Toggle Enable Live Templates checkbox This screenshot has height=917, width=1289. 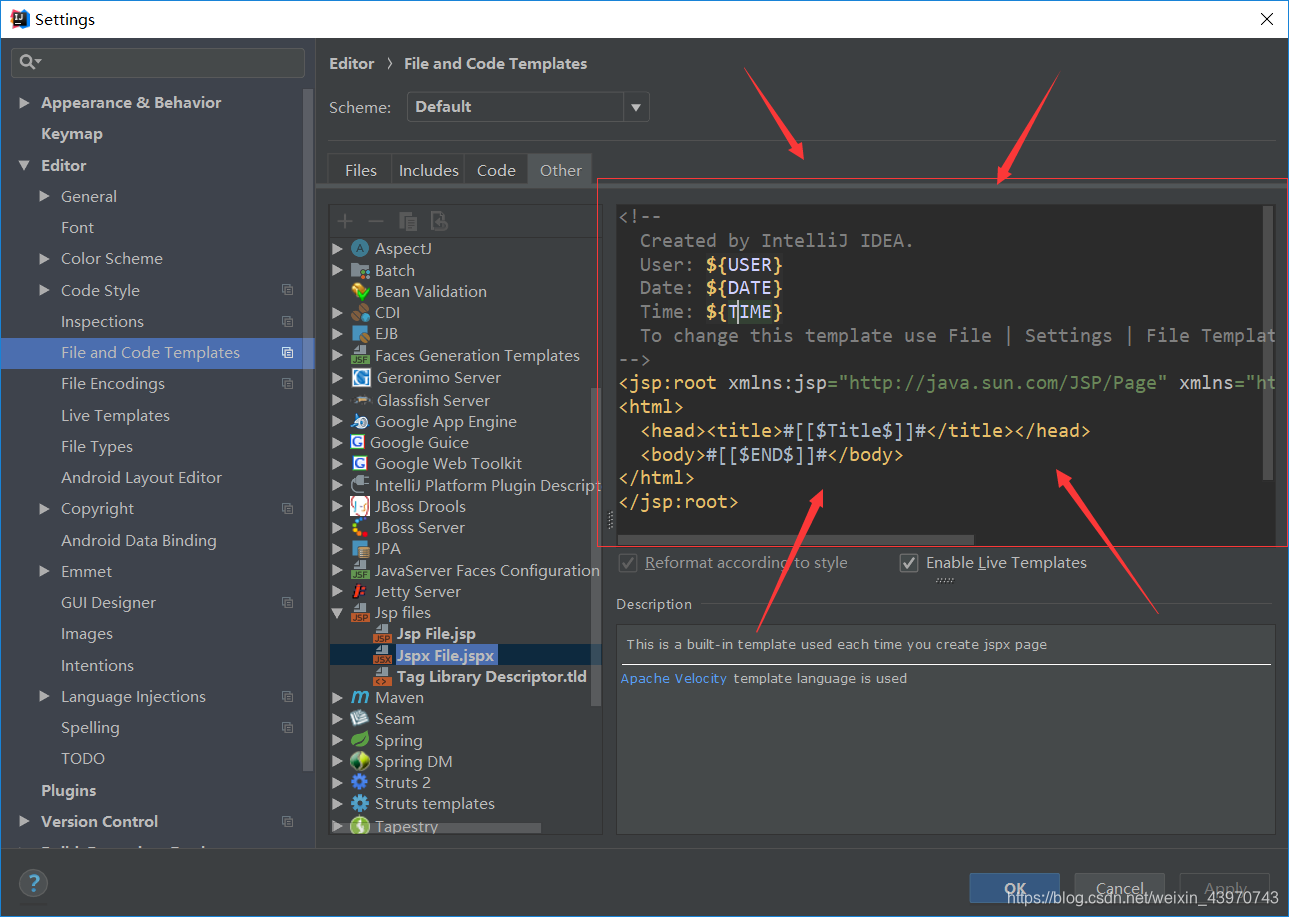click(909, 563)
